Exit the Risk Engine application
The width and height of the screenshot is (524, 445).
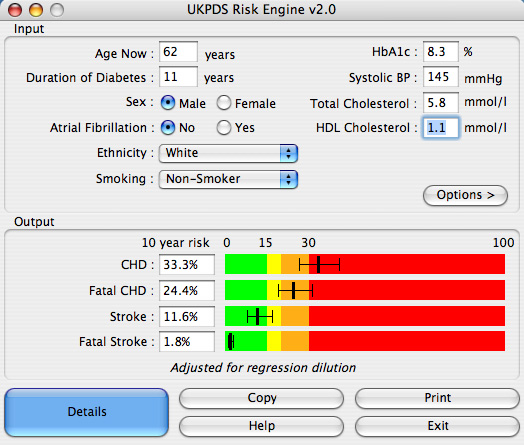click(x=437, y=426)
